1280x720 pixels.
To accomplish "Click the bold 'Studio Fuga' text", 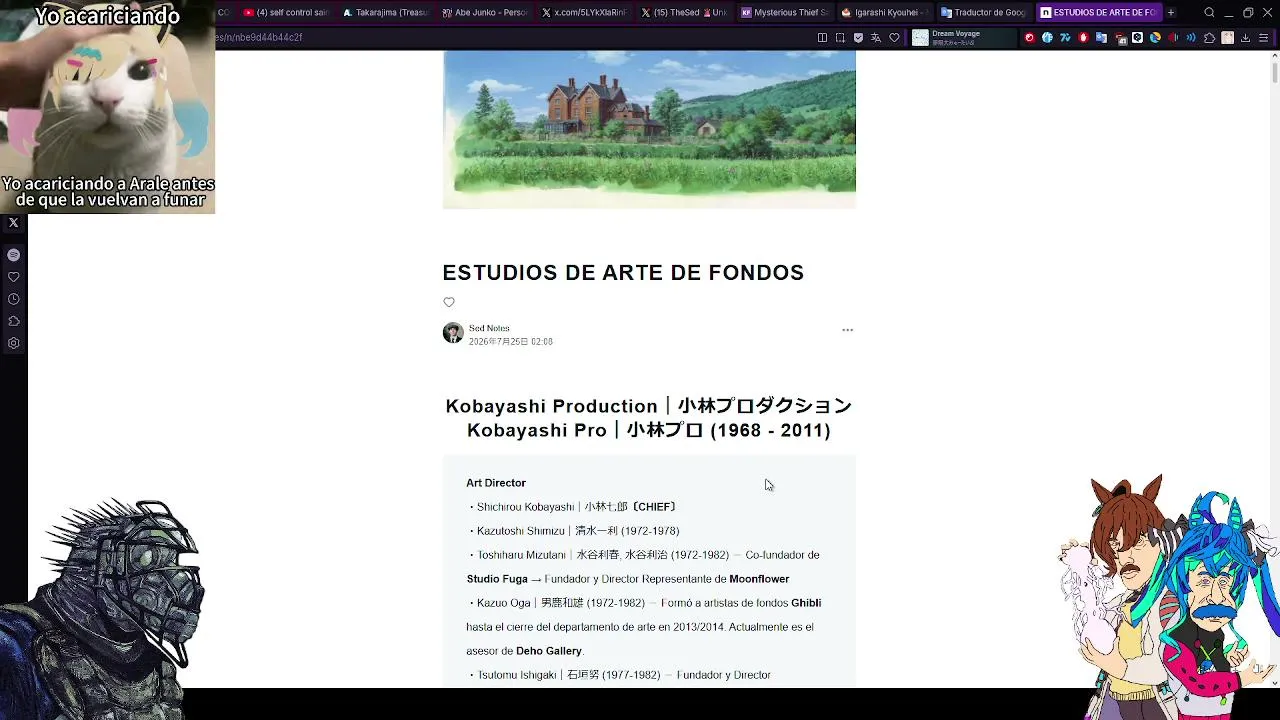I will [497, 579].
